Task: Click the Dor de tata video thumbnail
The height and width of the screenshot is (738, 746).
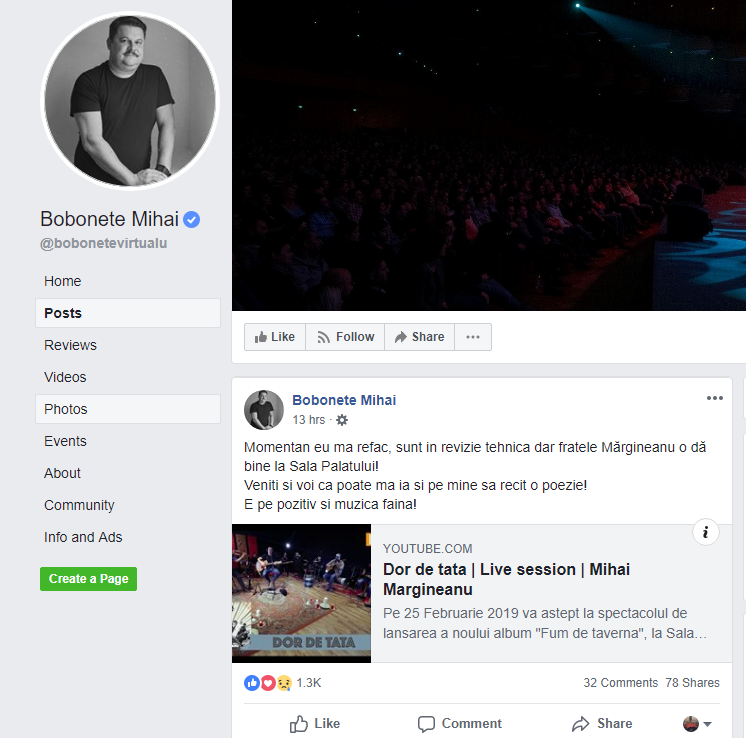Action: coord(301,593)
